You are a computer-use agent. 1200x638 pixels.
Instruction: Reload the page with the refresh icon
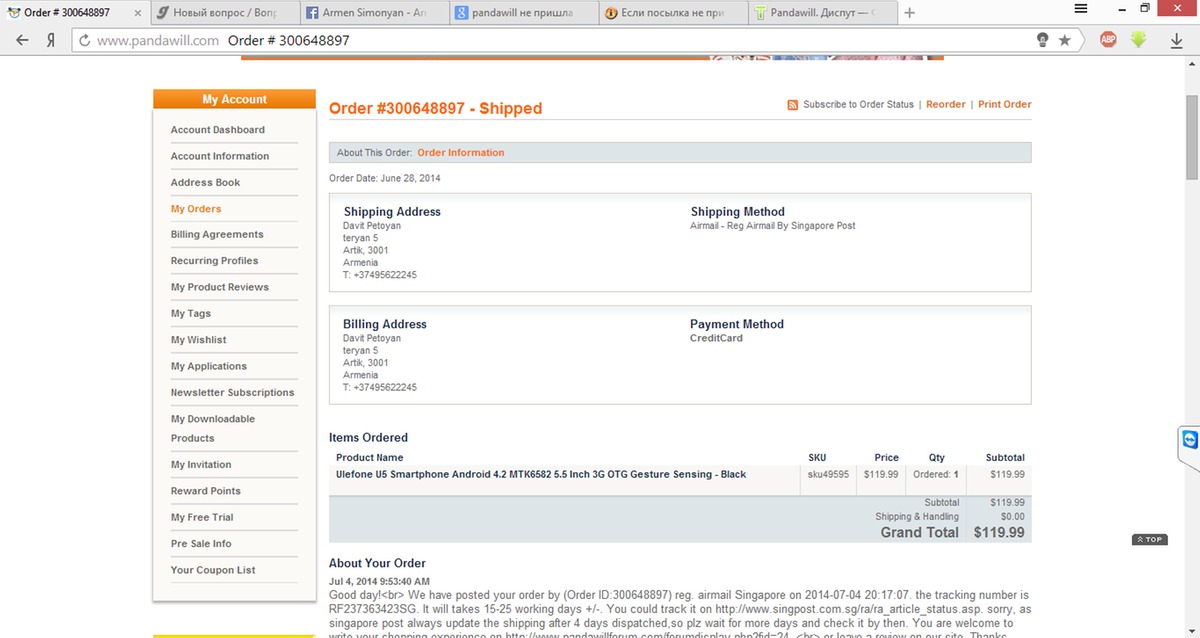85,41
